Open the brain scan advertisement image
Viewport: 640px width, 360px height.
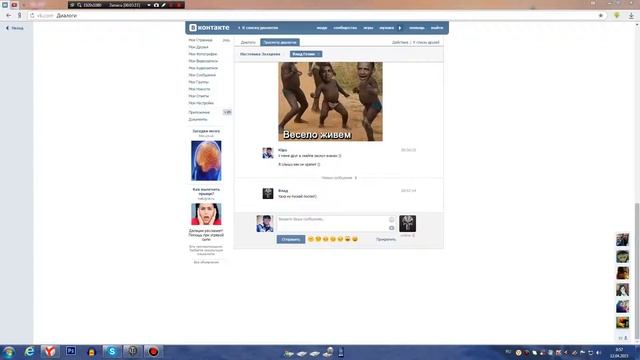[206, 161]
